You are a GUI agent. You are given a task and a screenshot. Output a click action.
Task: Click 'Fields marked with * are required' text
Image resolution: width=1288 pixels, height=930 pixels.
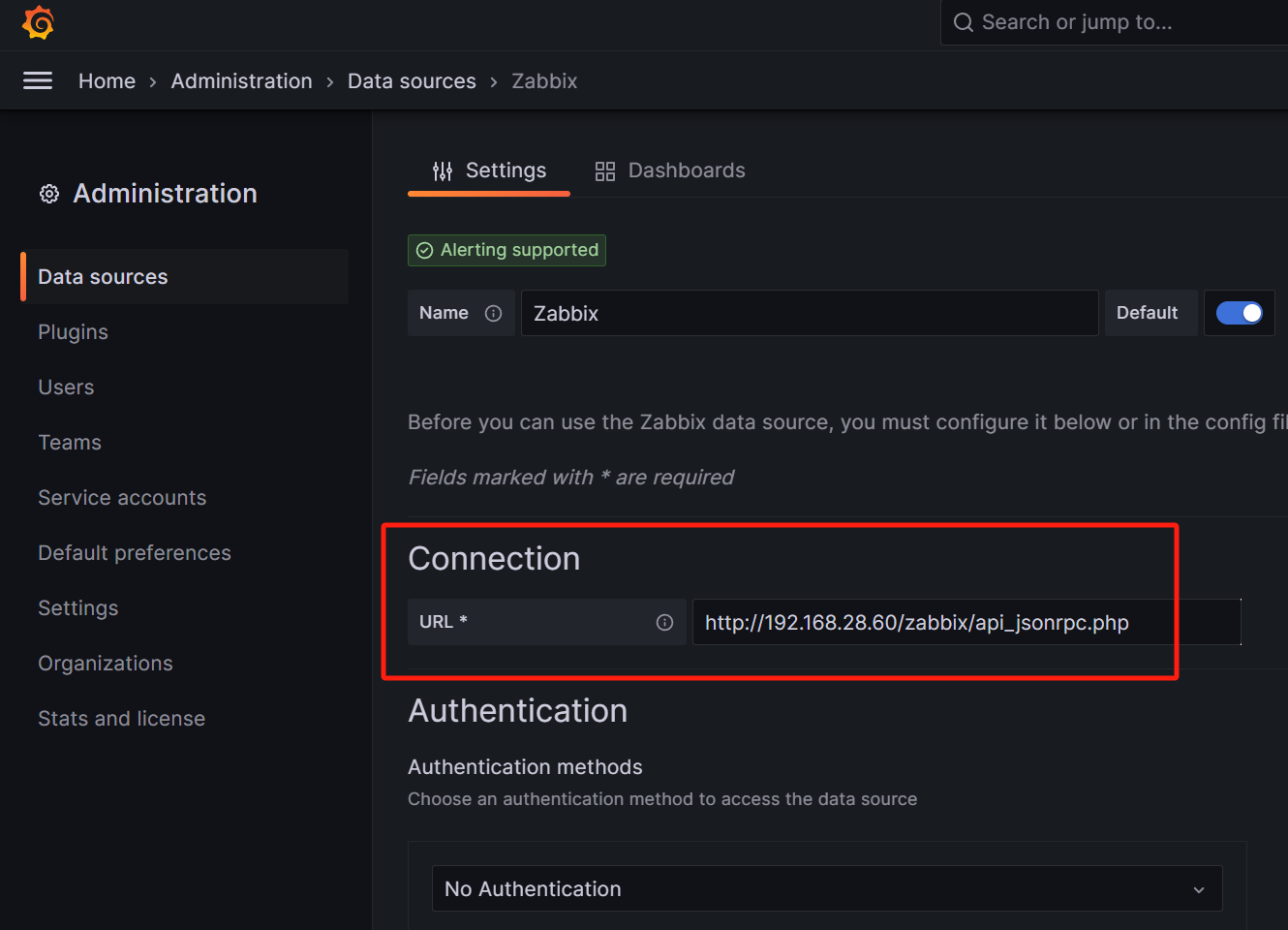point(571,478)
